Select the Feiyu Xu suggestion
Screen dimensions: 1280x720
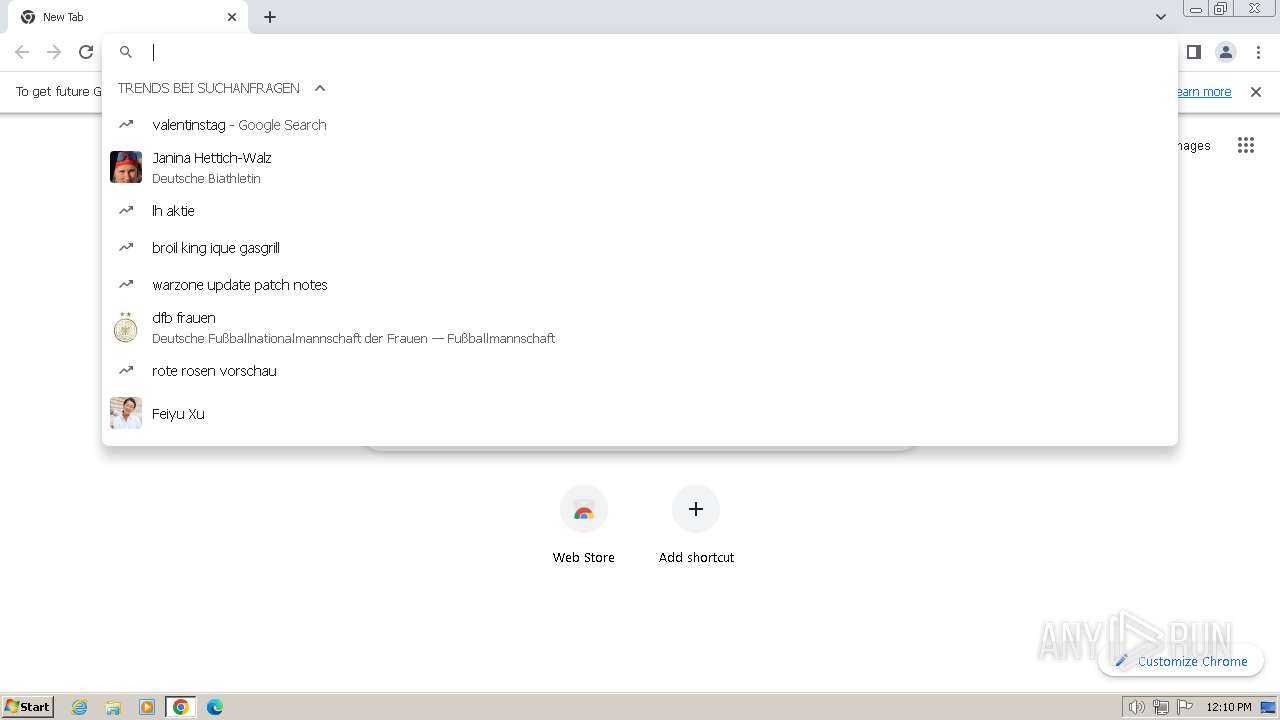point(640,413)
